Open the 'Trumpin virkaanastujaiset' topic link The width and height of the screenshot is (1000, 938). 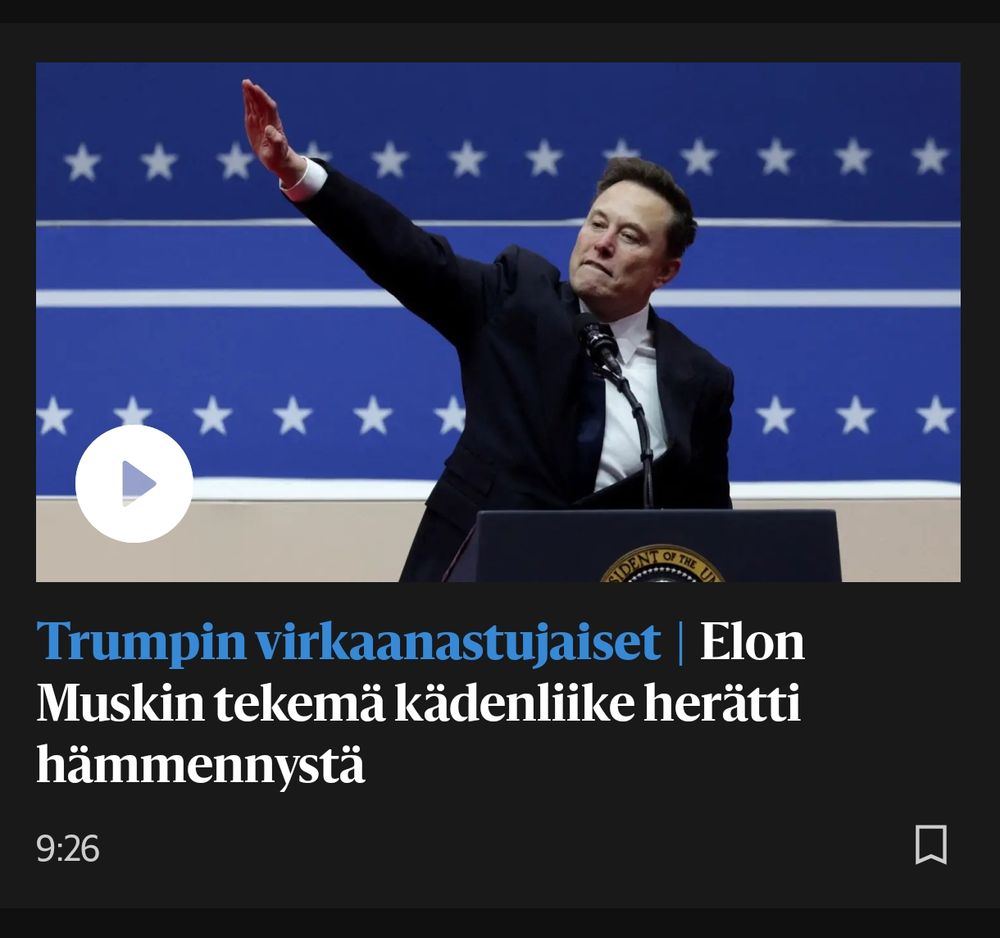[x=348, y=641]
